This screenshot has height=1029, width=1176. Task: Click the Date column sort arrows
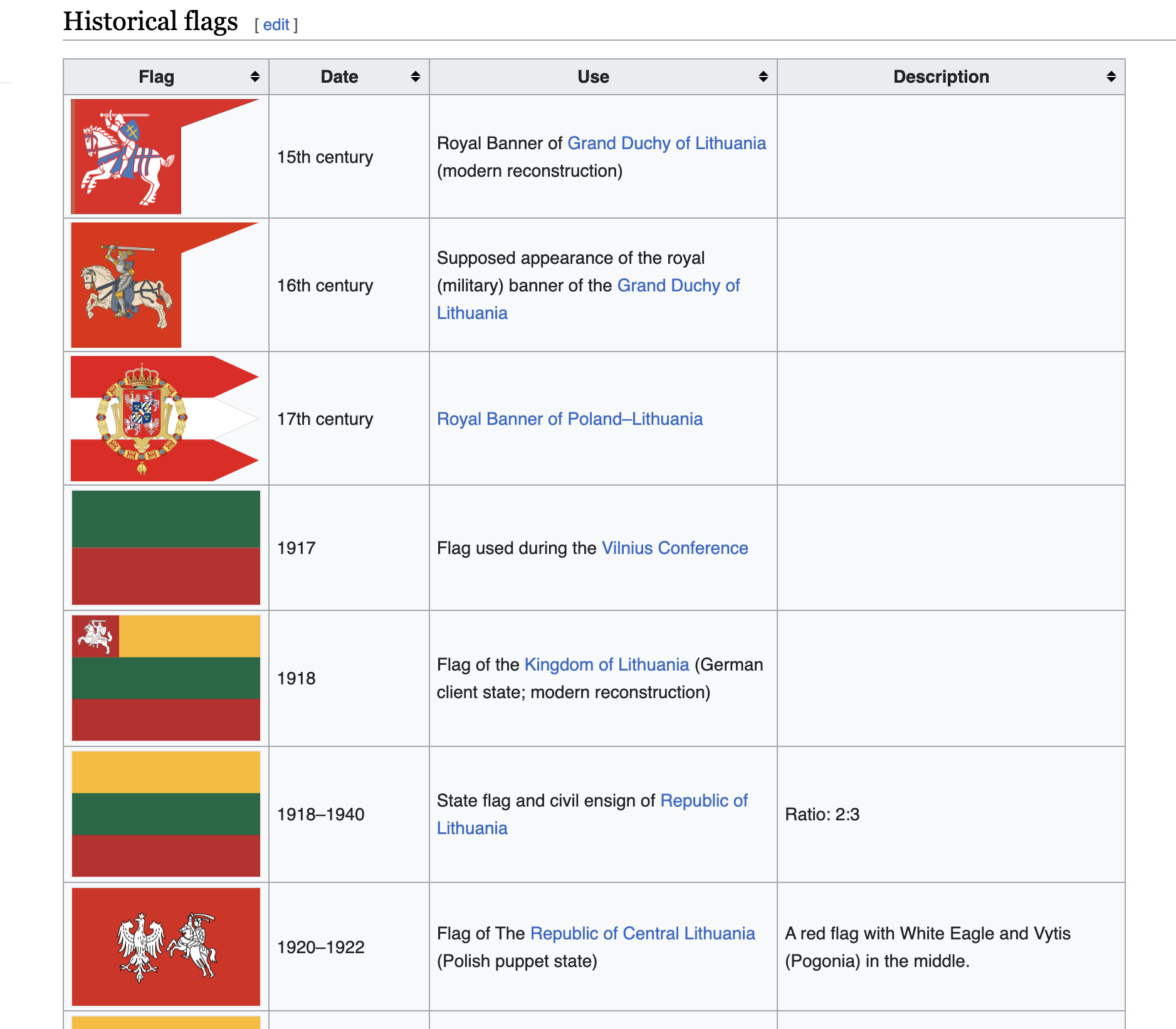point(415,76)
